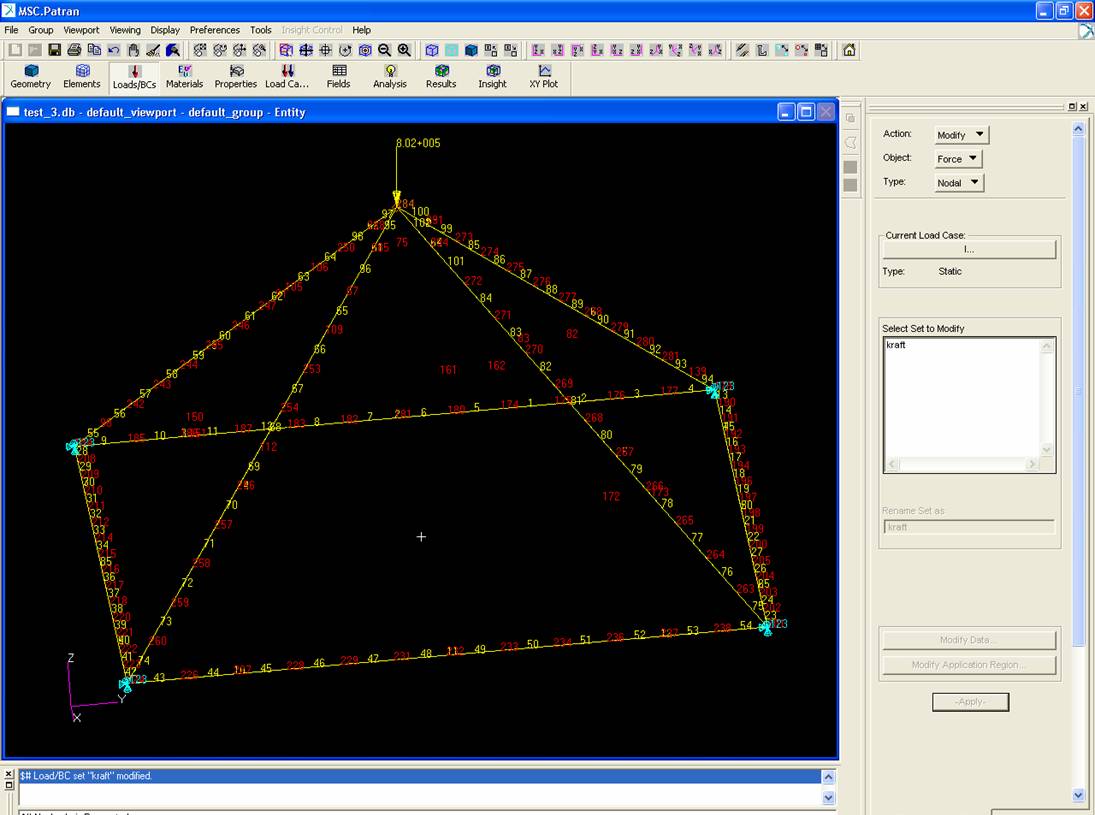Open the Elements application
The height and width of the screenshot is (815, 1095).
pyautogui.click(x=82, y=77)
